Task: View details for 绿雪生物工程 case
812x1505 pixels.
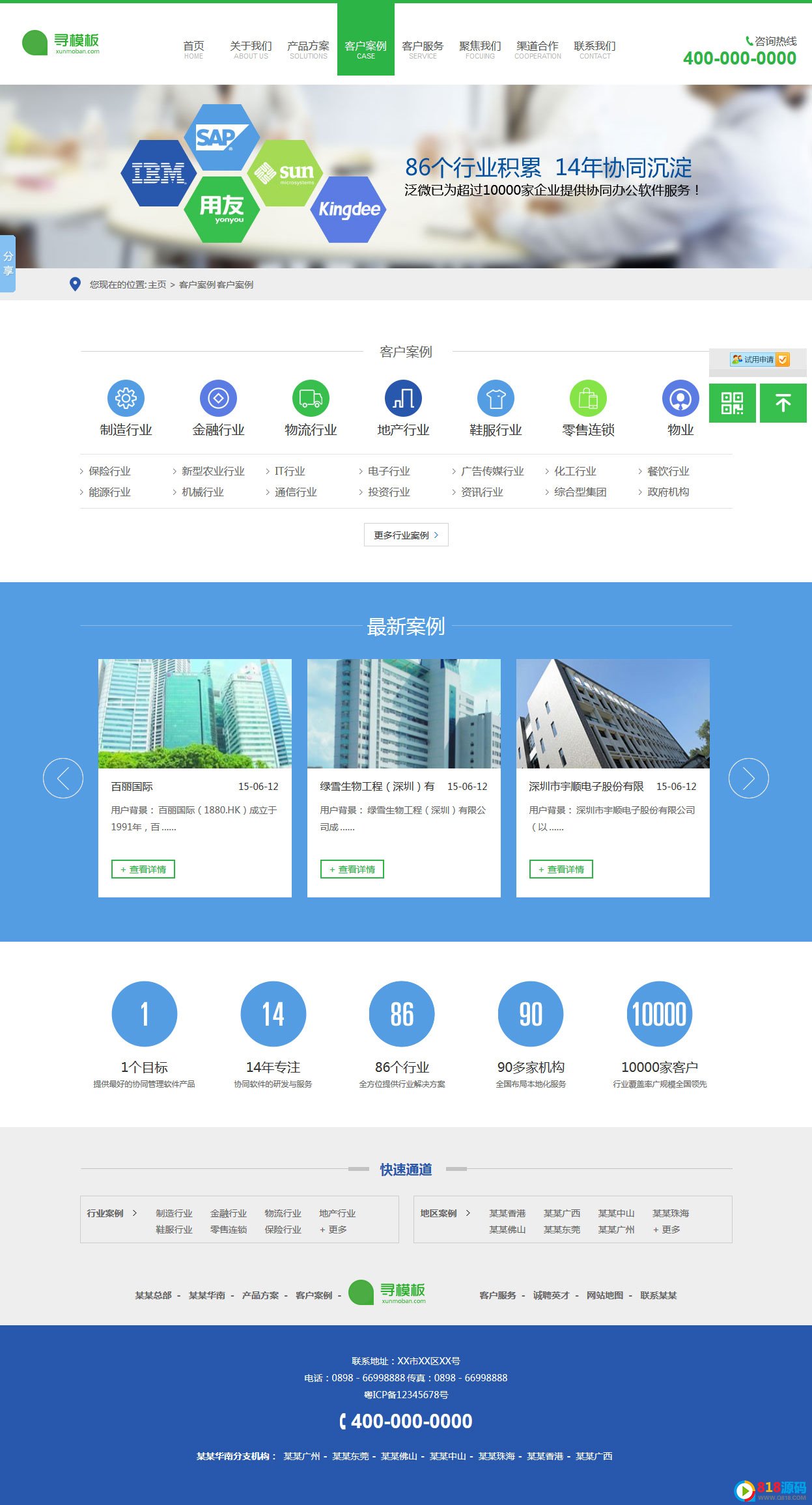Action: pyautogui.click(x=352, y=869)
